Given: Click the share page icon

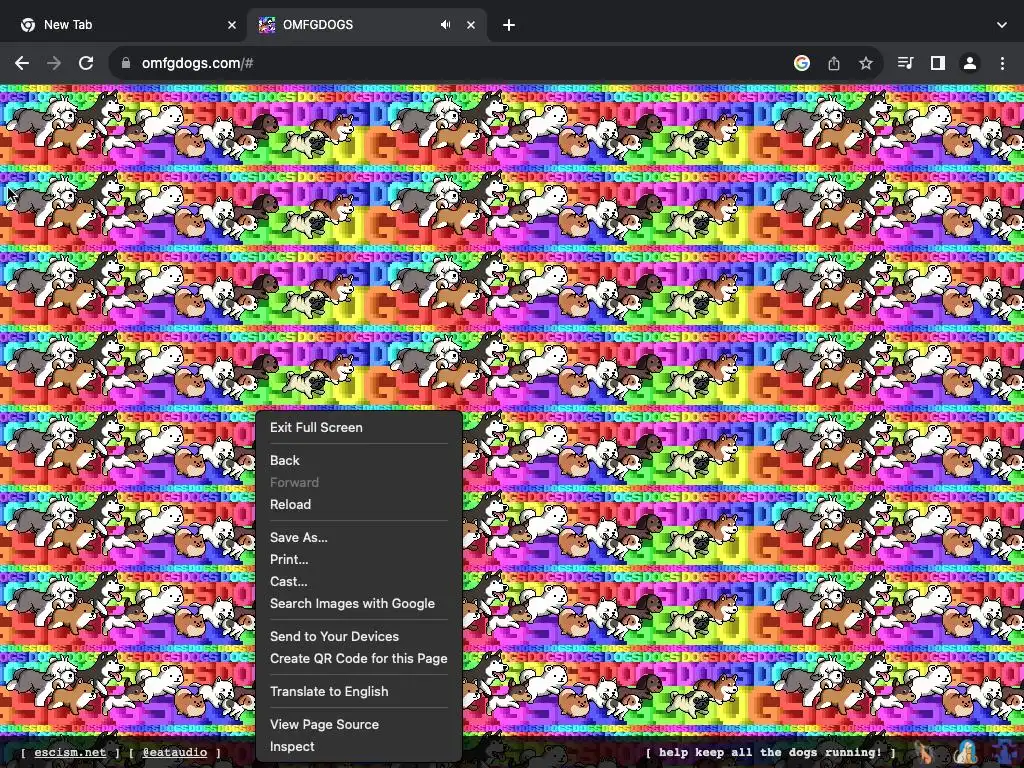Looking at the screenshot, I should [834, 63].
